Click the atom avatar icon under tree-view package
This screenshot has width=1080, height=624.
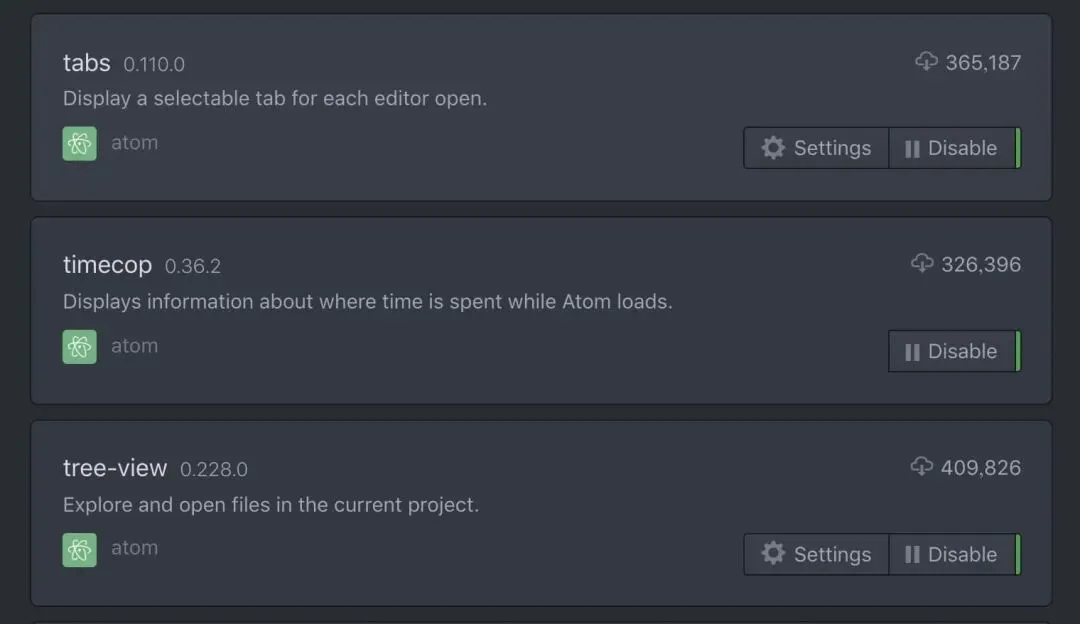(80, 550)
